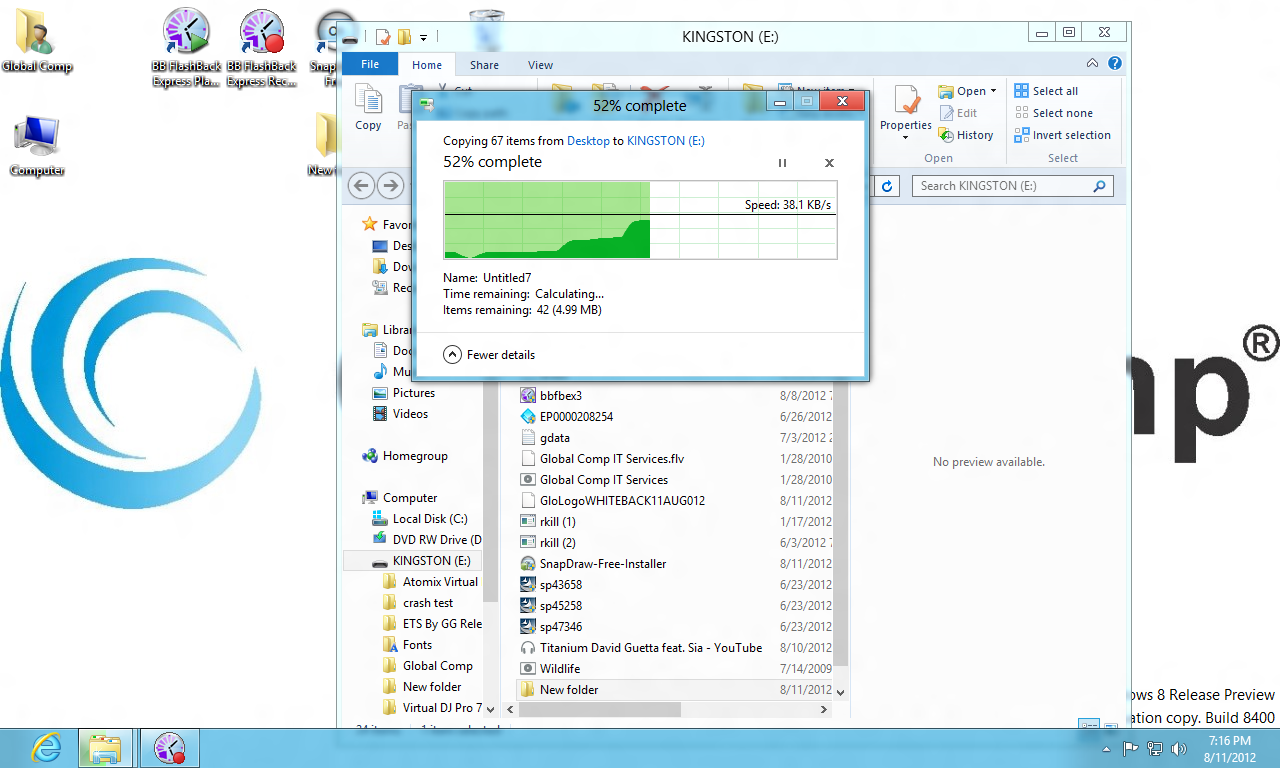This screenshot has height=768, width=1280.
Task: Open Explorer Help question-mark icon
Action: tap(1114, 63)
